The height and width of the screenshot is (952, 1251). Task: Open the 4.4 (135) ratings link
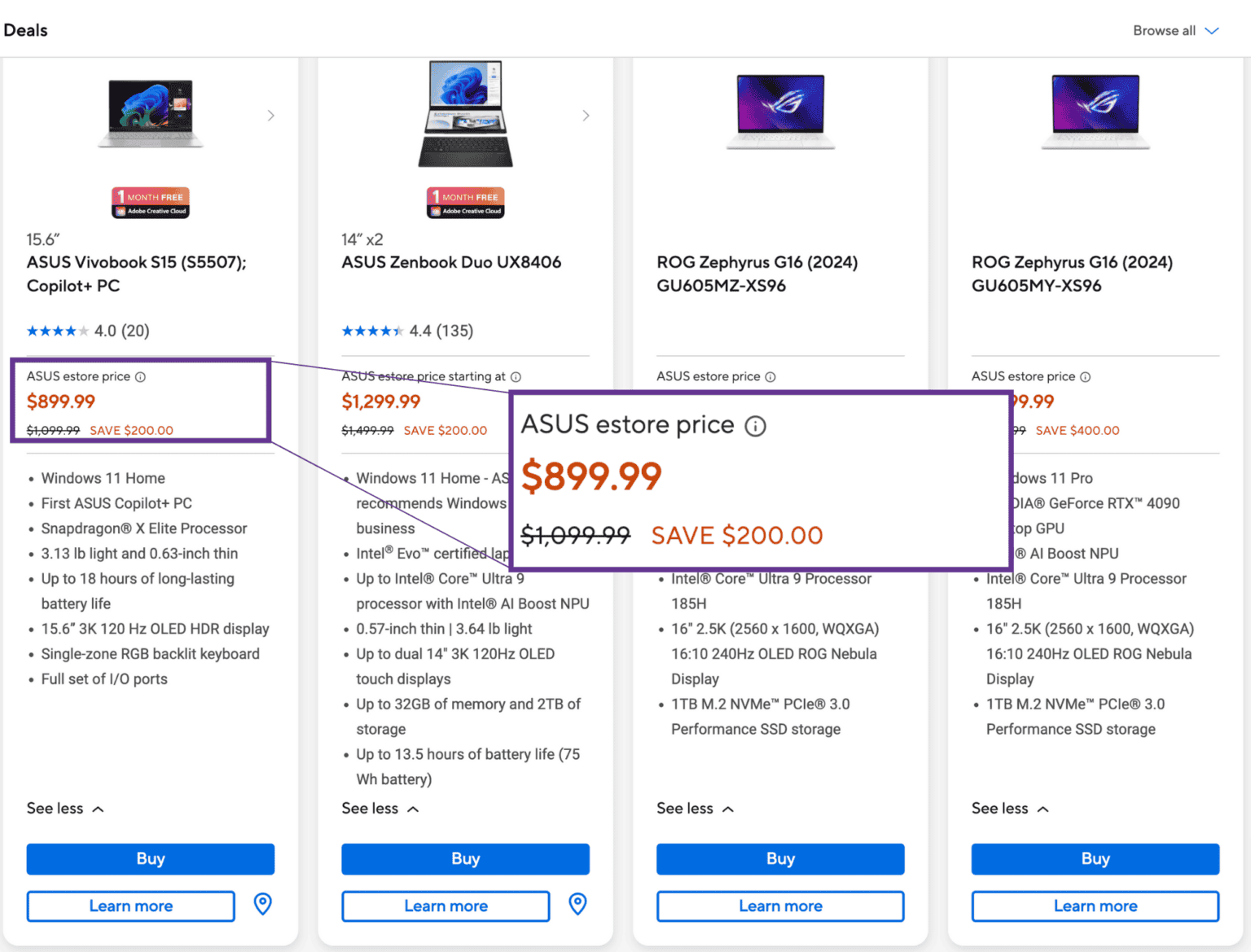coord(406,331)
